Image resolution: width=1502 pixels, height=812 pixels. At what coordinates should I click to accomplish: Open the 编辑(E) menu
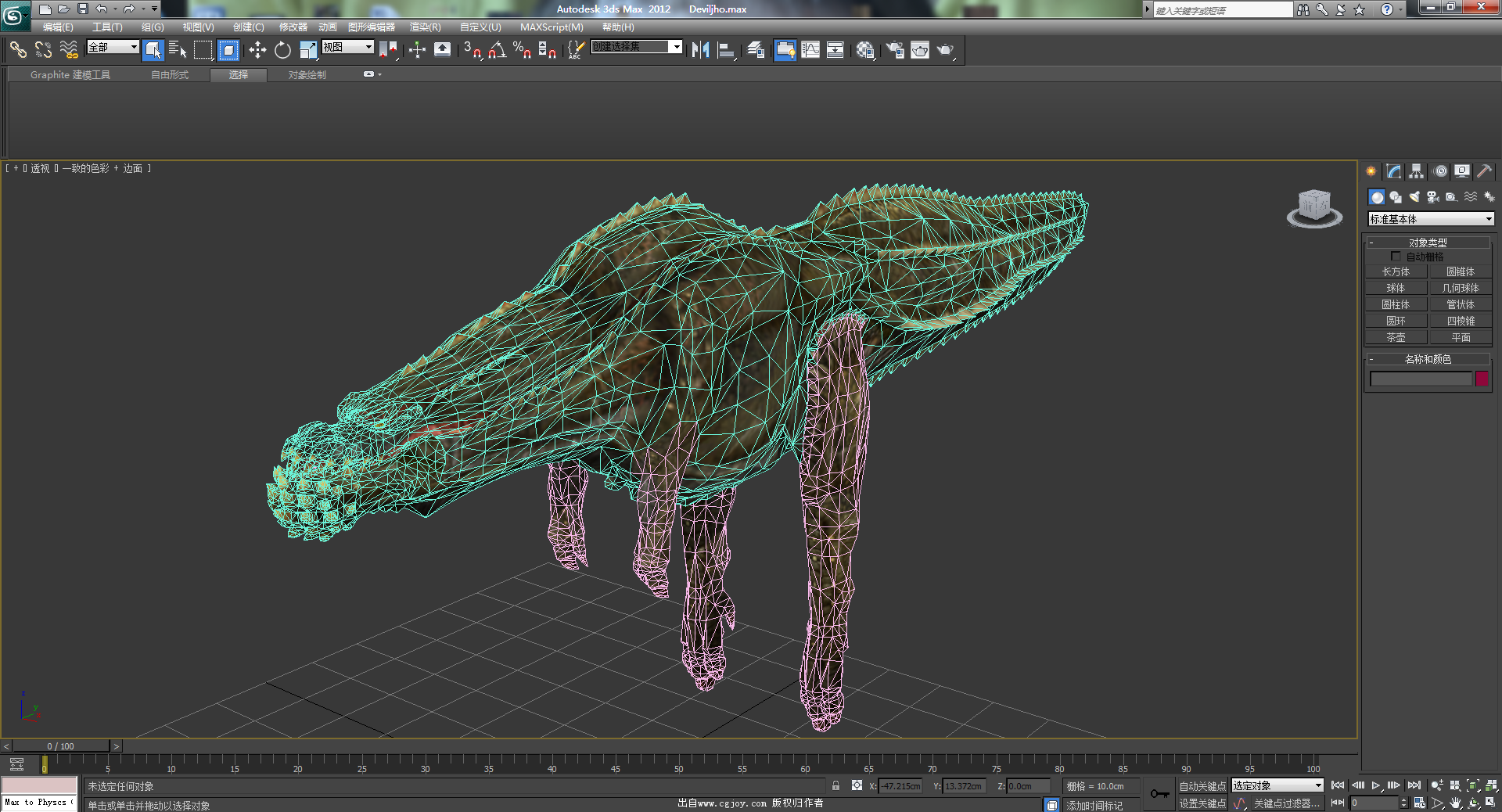[x=58, y=27]
